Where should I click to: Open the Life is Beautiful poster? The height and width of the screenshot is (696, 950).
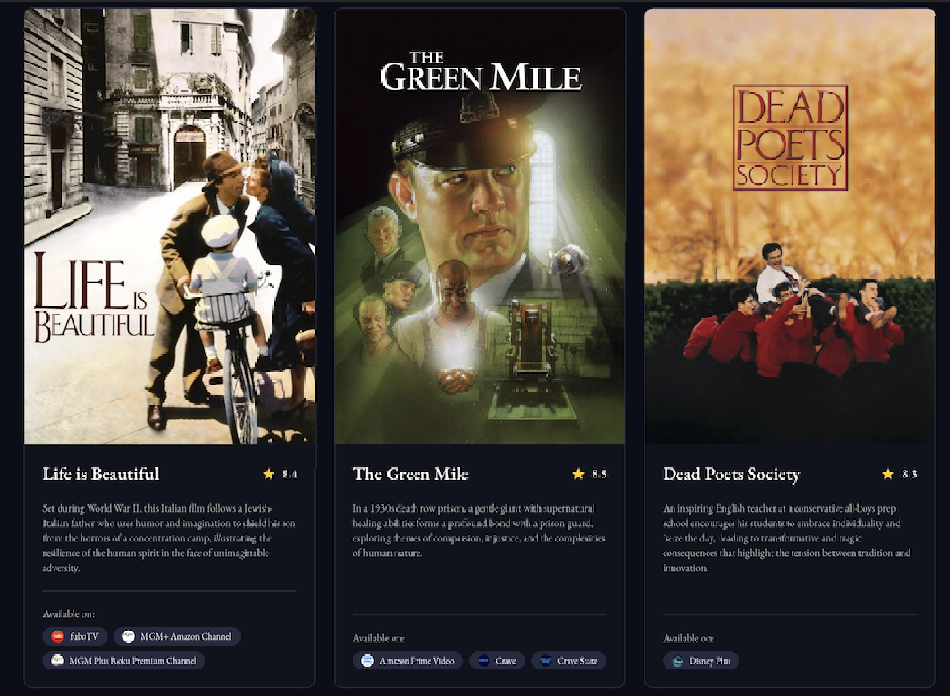[x=170, y=227]
